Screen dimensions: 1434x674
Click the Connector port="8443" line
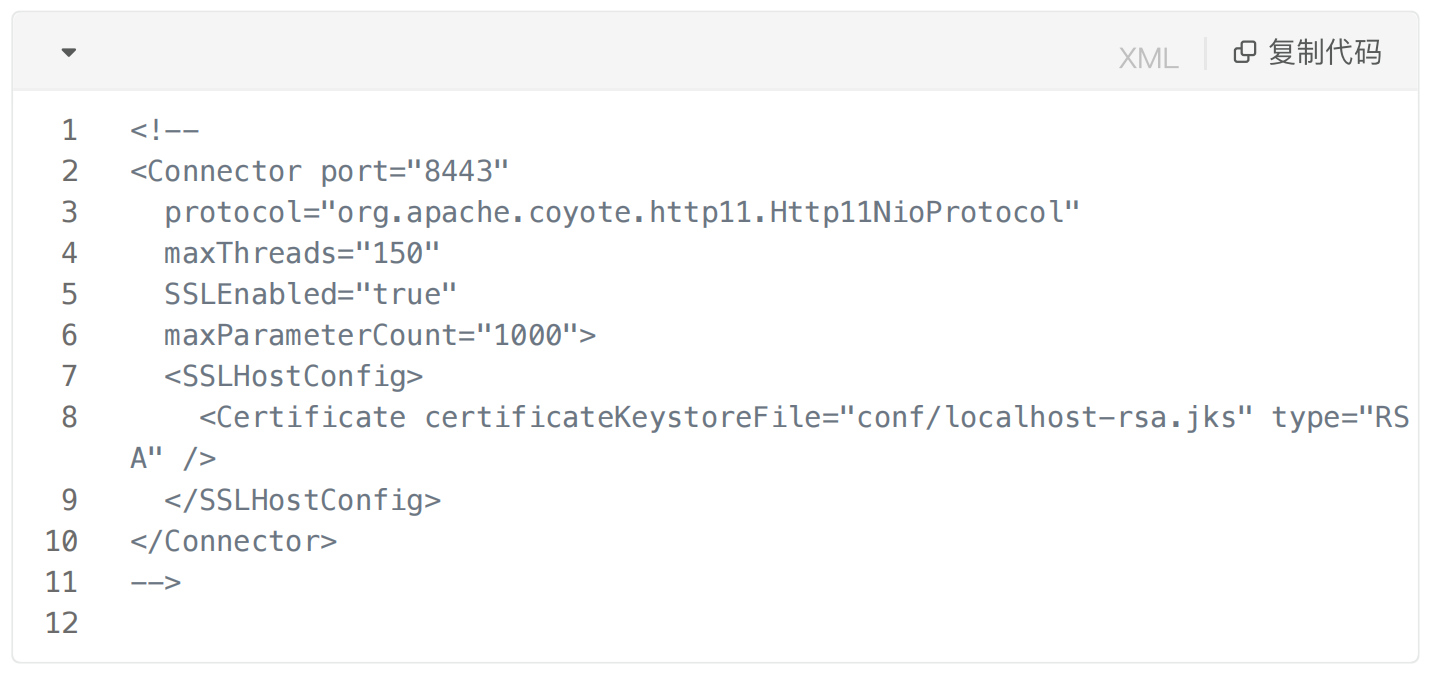[x=319, y=171]
